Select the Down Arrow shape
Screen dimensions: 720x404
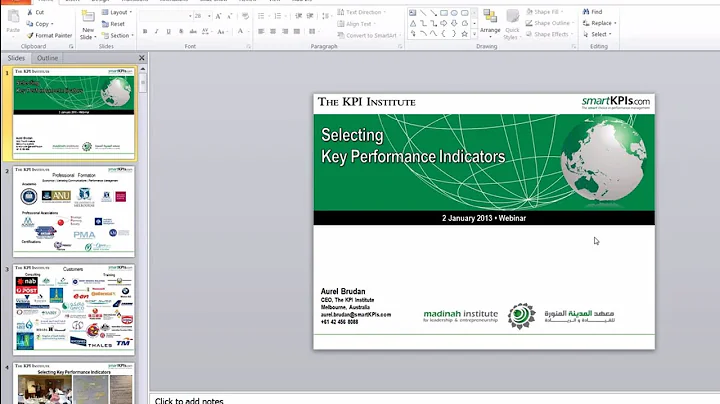[454, 23]
